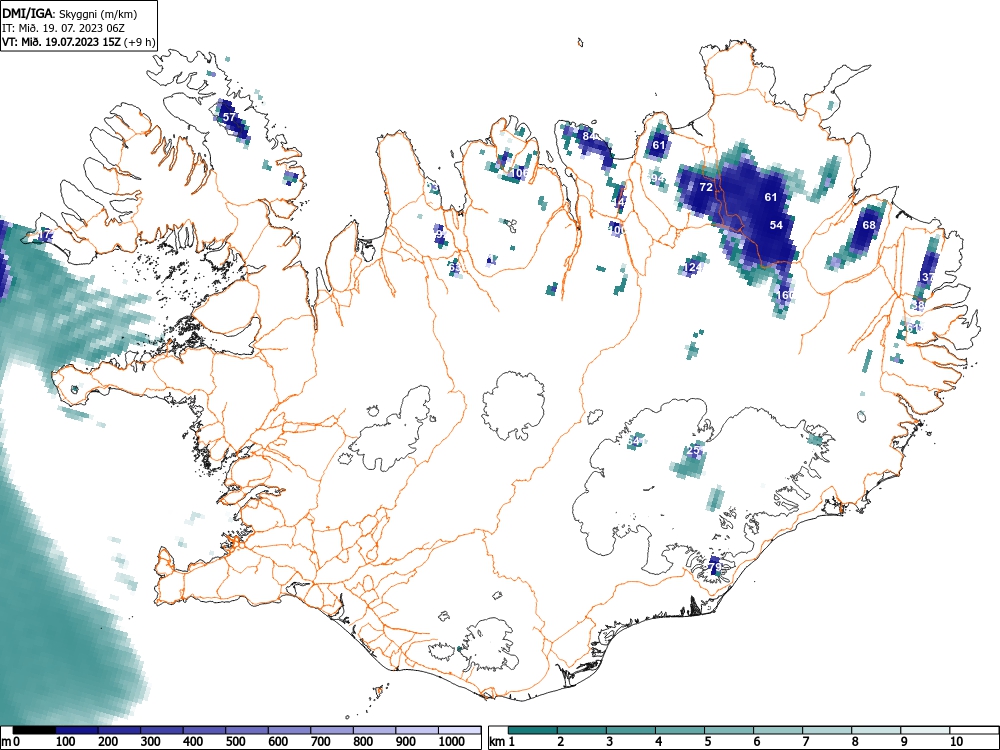The height and width of the screenshot is (750, 1000).
Task: Click the '1000' label in the metres legend
Action: 452,742
